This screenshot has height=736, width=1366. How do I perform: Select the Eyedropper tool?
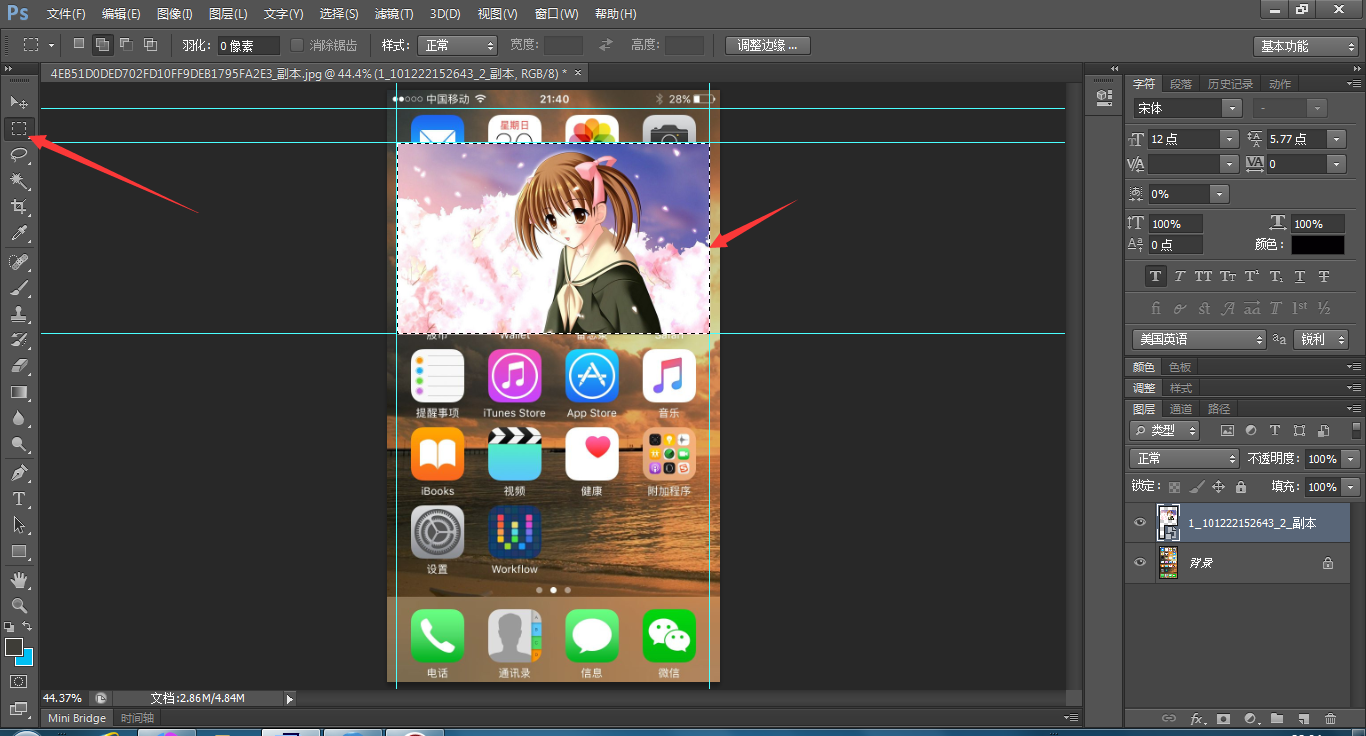(x=19, y=234)
